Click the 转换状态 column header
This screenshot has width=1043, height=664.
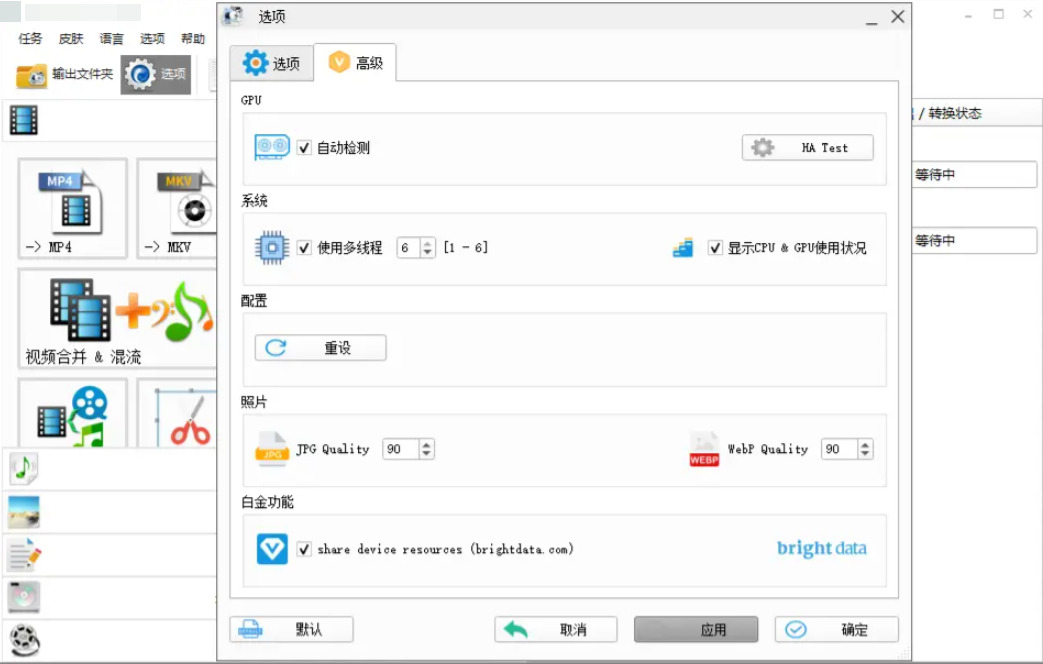click(955, 113)
